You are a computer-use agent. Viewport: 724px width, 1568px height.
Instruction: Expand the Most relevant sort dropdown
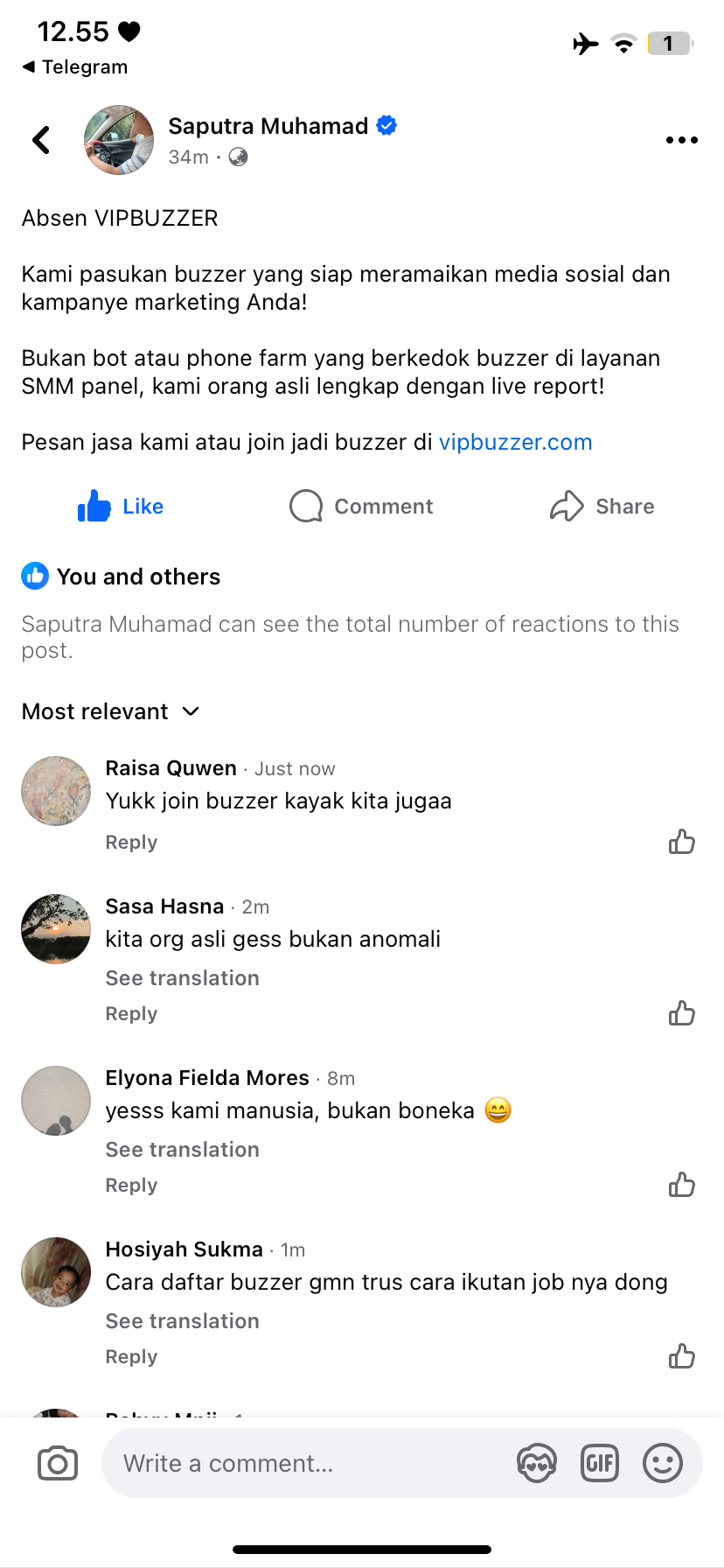click(111, 711)
